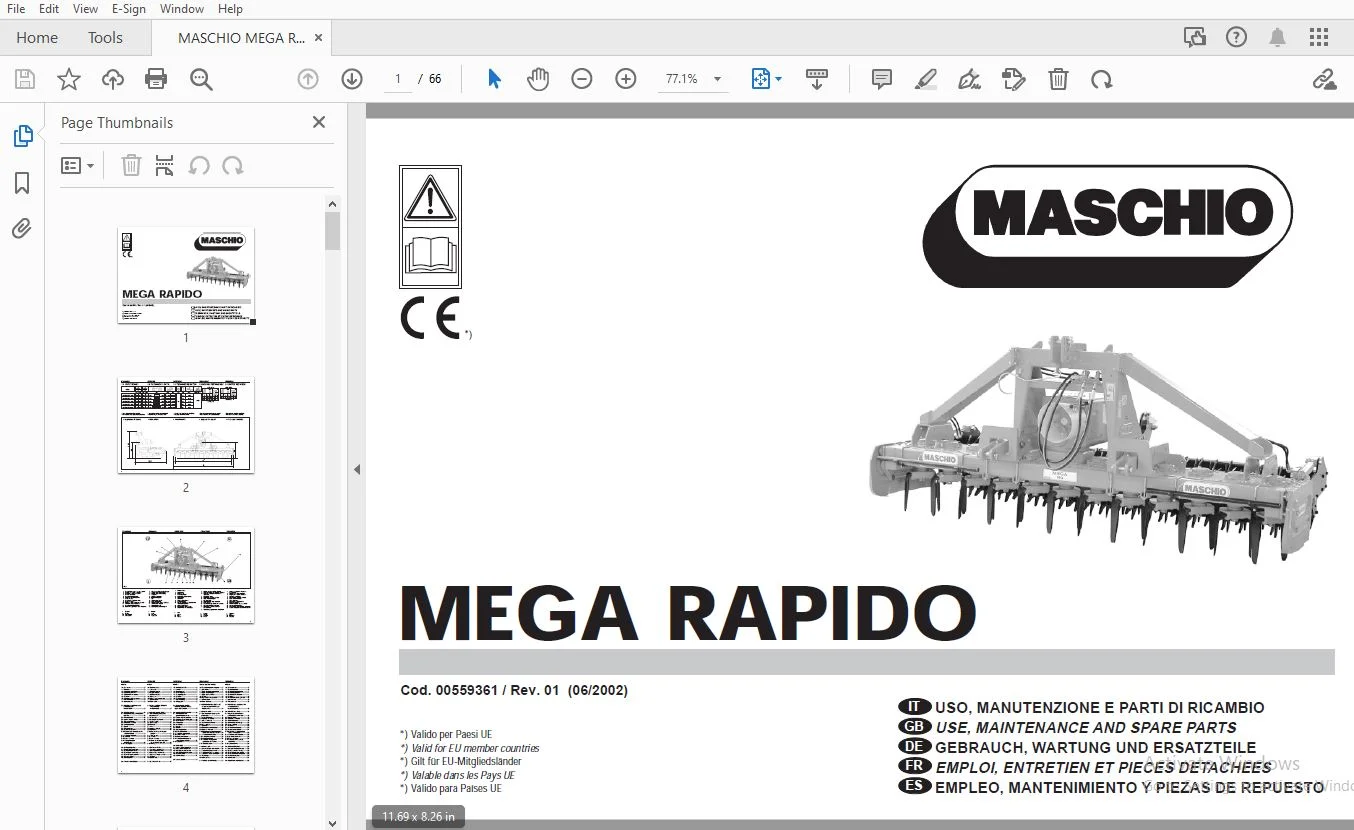Click the 'Cod. 00559361 / Rev. 01' text
The height and width of the screenshot is (830, 1354).
[x=480, y=690]
